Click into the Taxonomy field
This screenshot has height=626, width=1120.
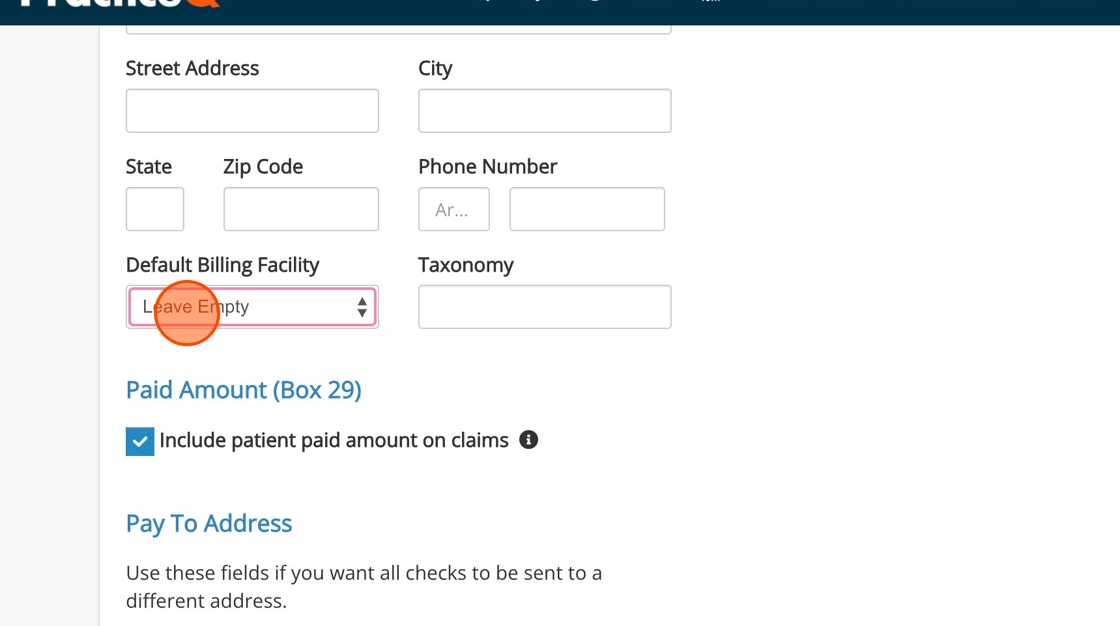544,307
